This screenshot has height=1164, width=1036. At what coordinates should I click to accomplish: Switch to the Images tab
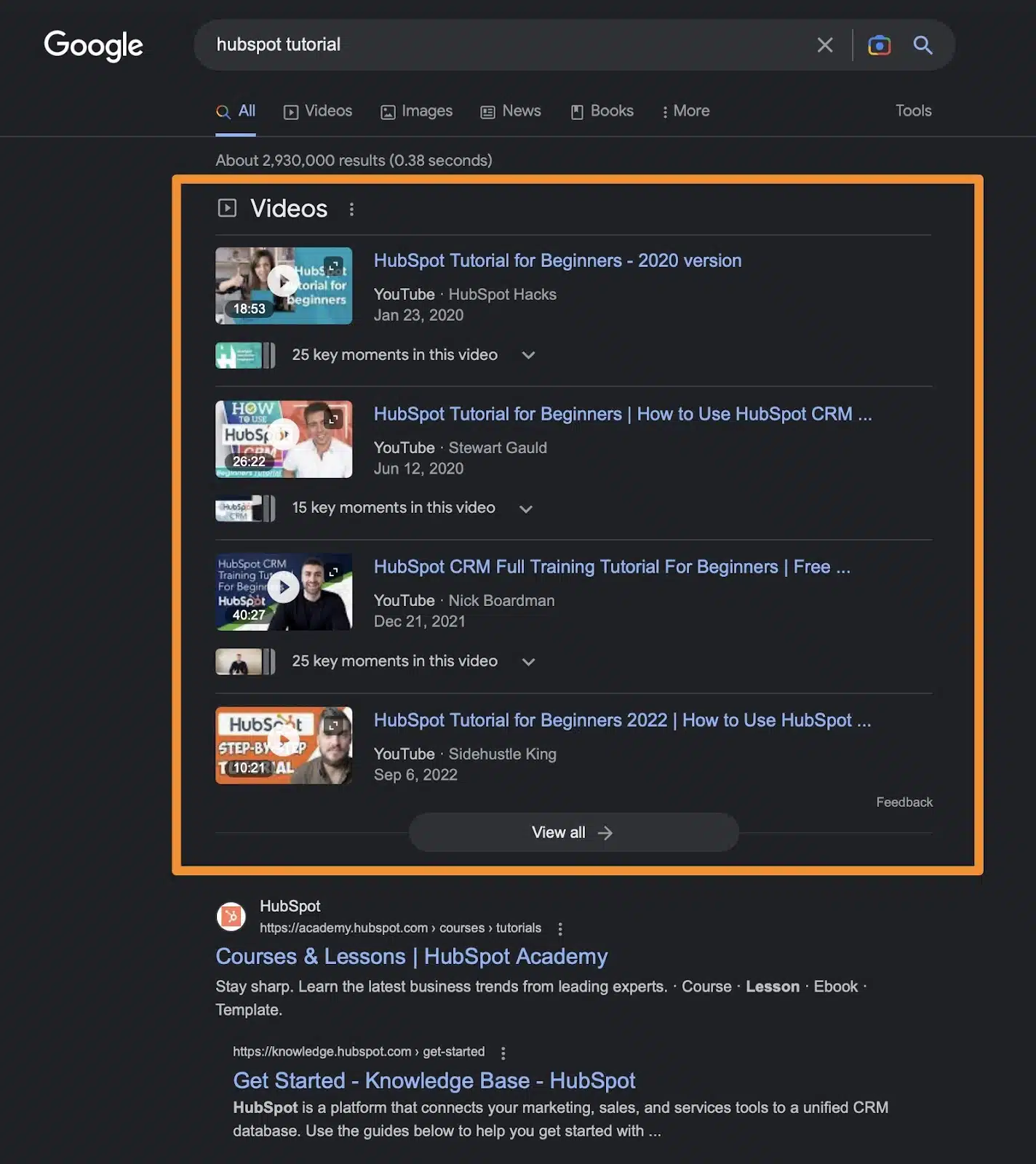tap(417, 111)
